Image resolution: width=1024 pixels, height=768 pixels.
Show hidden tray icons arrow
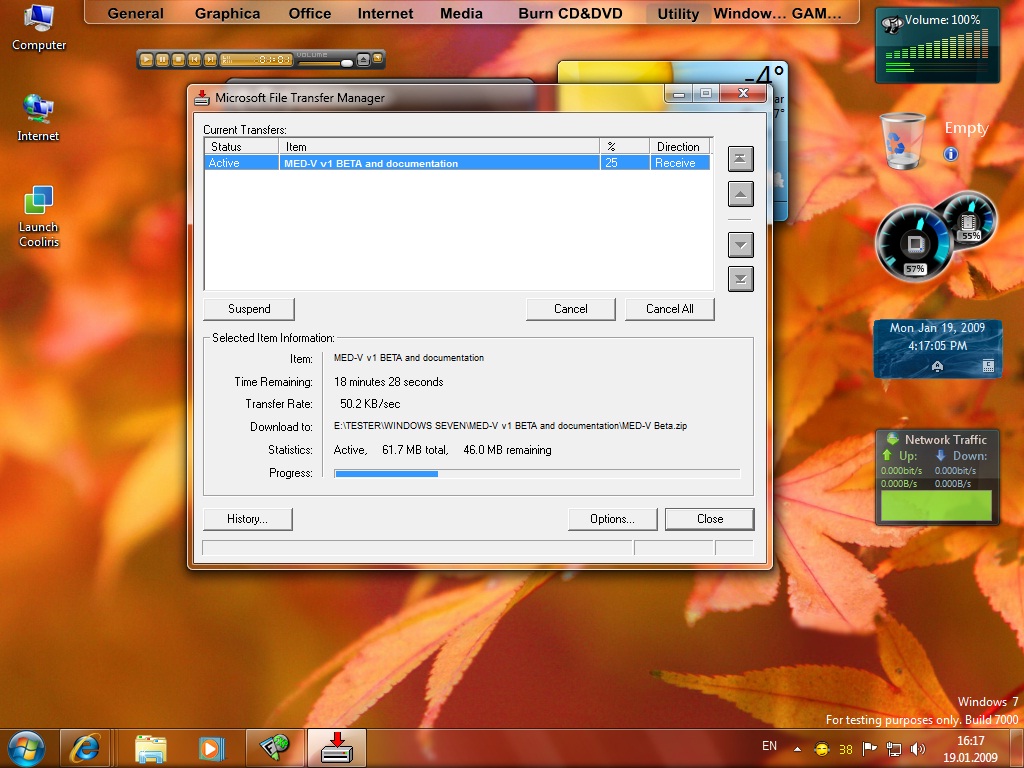coord(797,749)
